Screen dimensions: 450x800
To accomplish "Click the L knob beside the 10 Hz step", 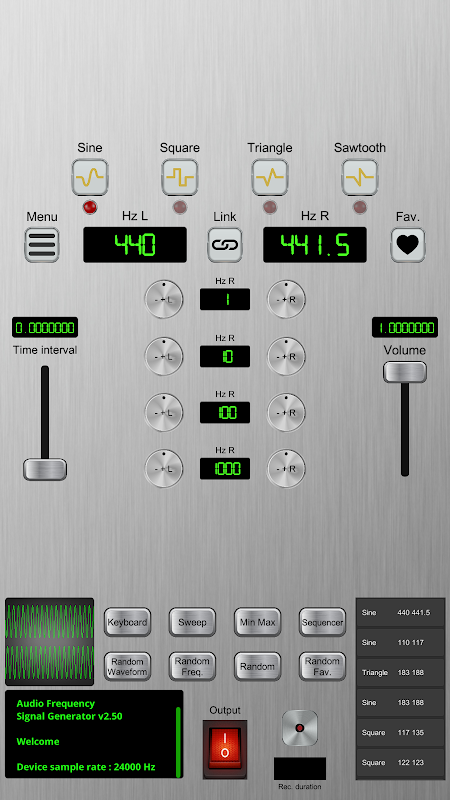I will (164, 356).
